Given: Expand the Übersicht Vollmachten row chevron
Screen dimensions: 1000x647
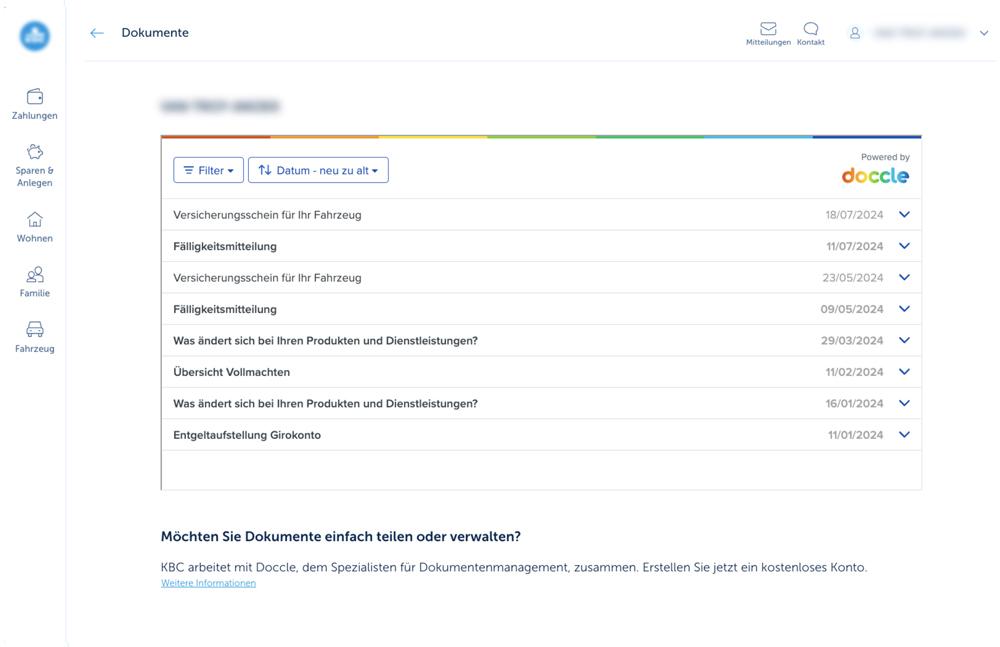Looking at the screenshot, I should pyautogui.click(x=904, y=372).
